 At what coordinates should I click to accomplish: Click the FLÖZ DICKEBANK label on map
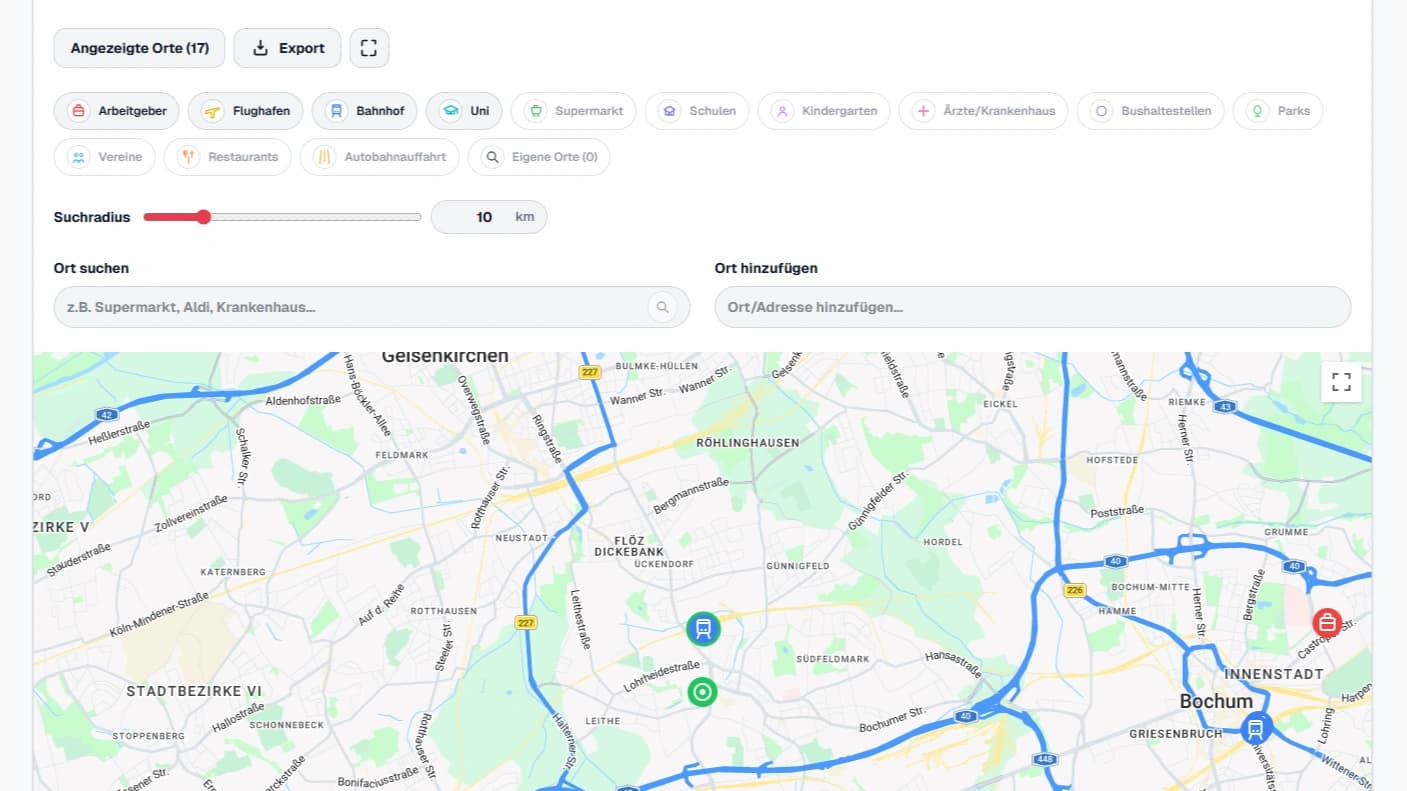[629, 545]
